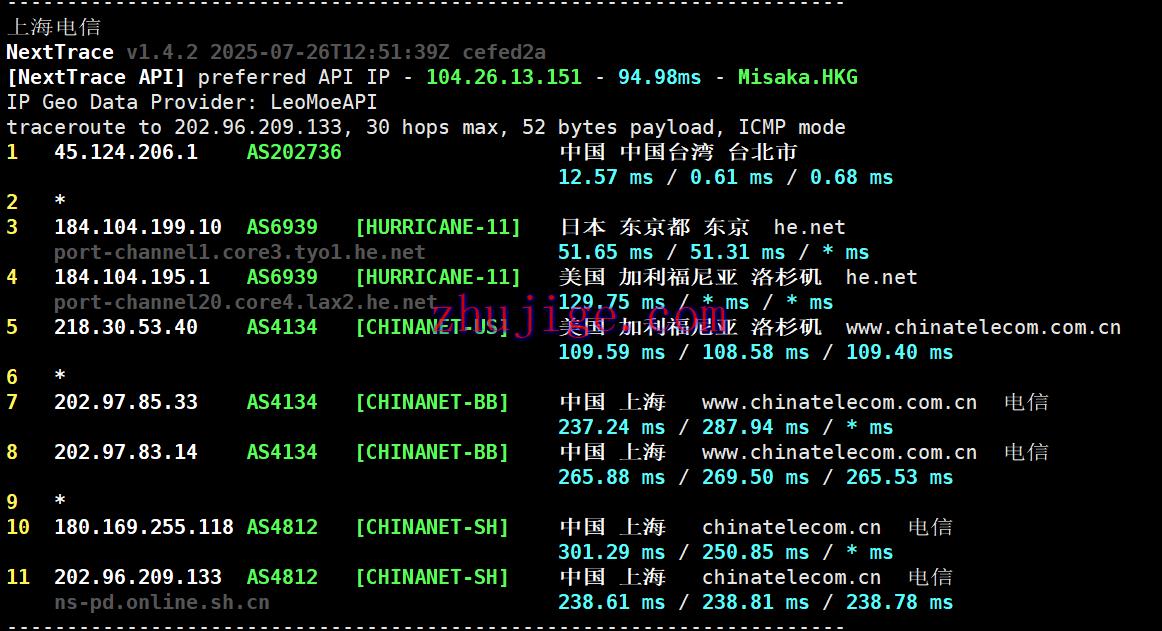Click hostname port-channel20.core4.lax2.he.net
1162x631 pixels.
(x=245, y=302)
